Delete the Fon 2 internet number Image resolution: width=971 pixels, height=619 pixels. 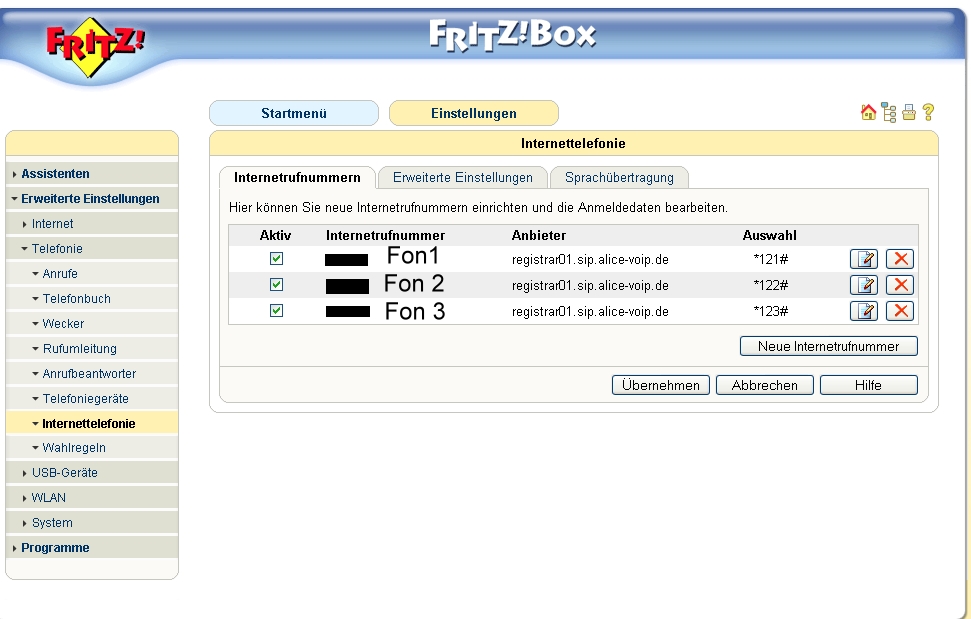[x=900, y=285]
